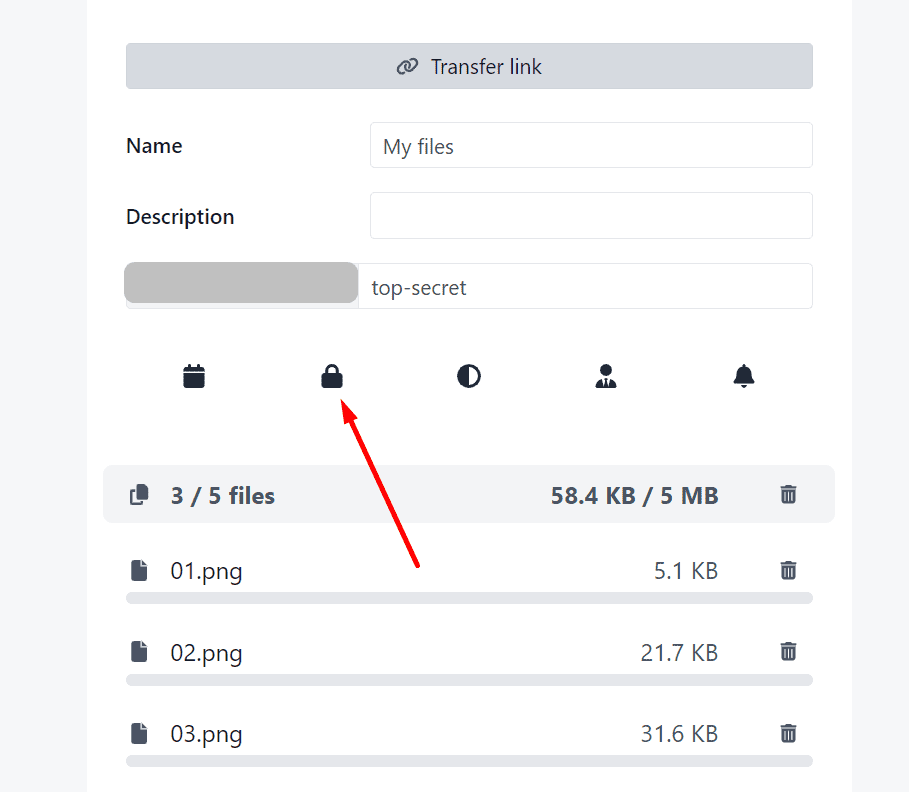The height and width of the screenshot is (792, 909).
Task: Click the bell notification icon
Action: pyautogui.click(x=744, y=377)
